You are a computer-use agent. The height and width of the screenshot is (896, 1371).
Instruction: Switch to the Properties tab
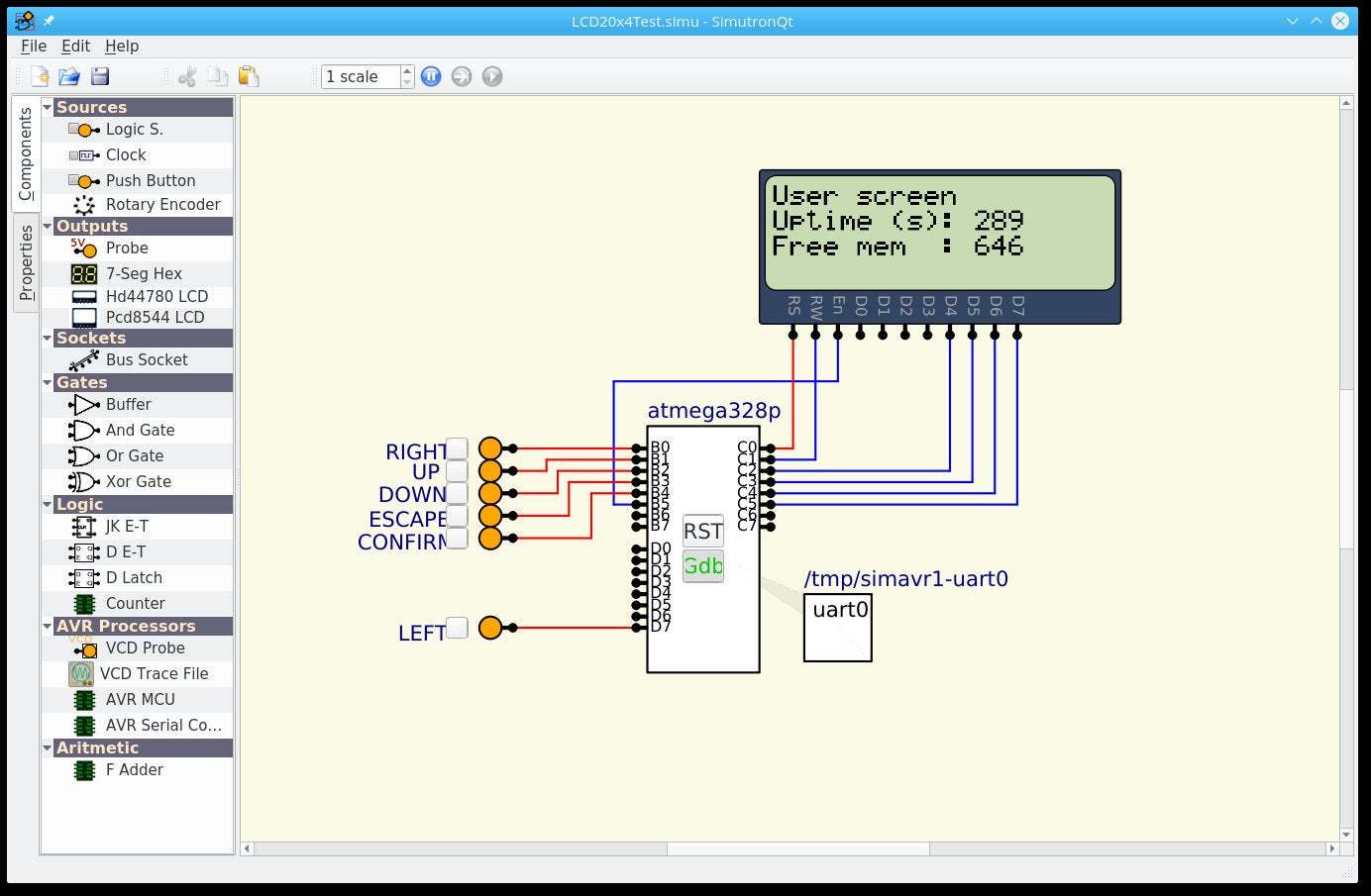coord(25,259)
